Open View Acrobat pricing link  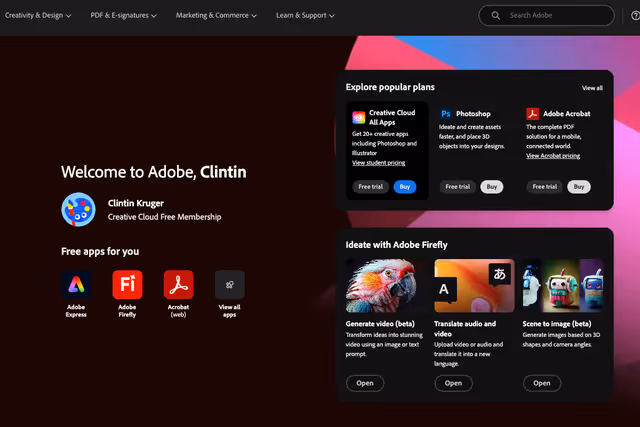(x=553, y=156)
